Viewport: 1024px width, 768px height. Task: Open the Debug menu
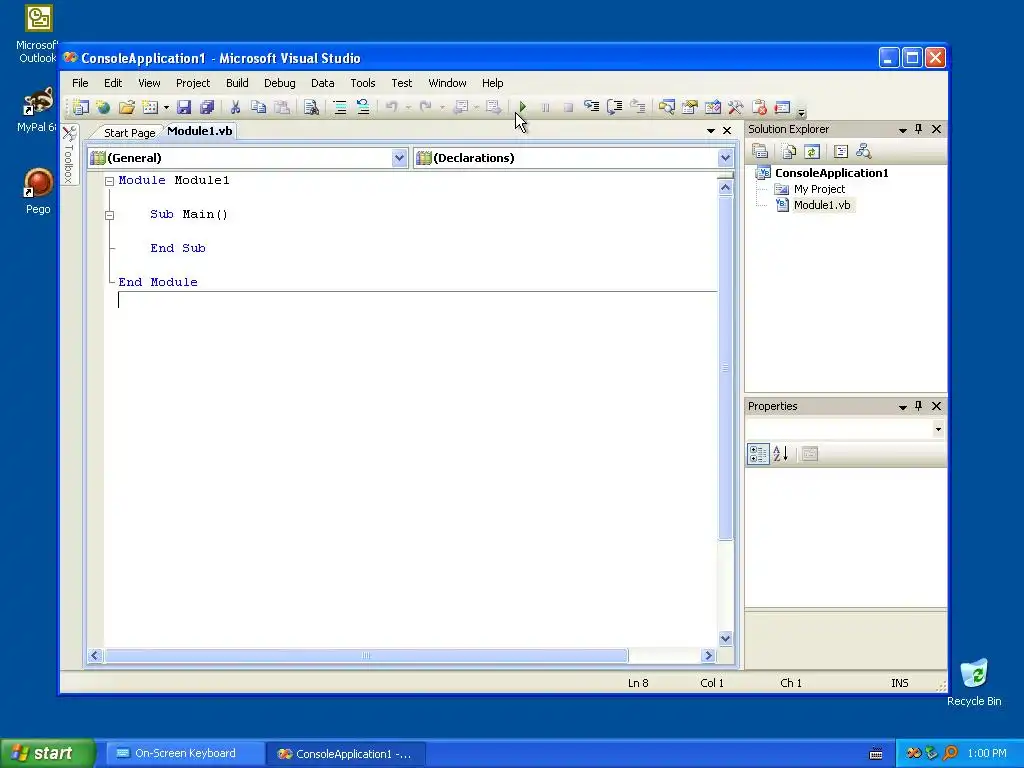pos(280,83)
